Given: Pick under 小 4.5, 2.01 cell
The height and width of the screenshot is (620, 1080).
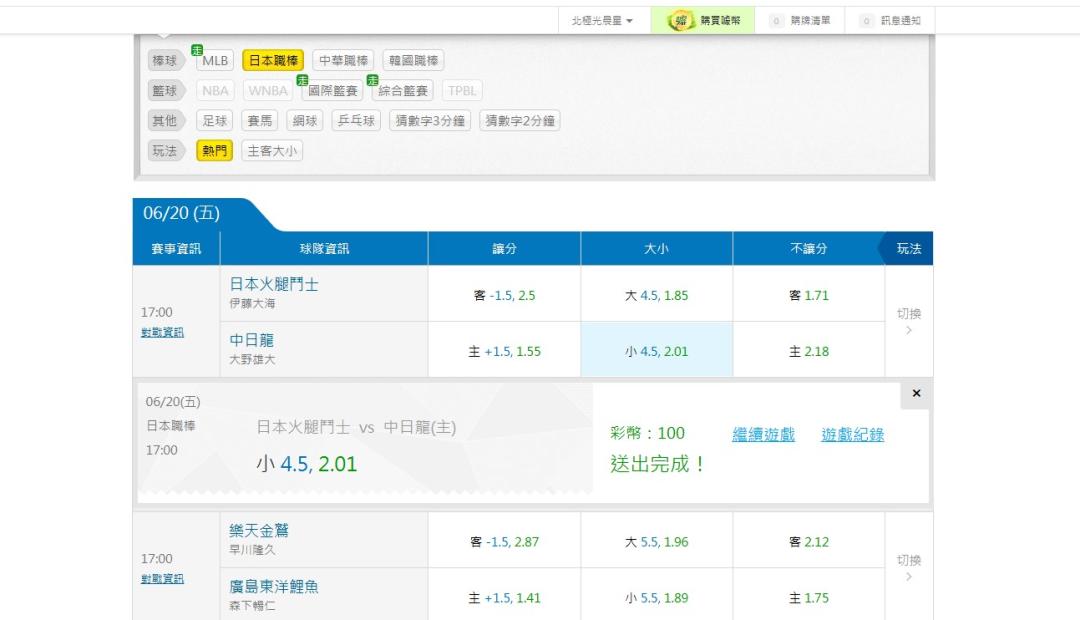Looking at the screenshot, I should 656,351.
